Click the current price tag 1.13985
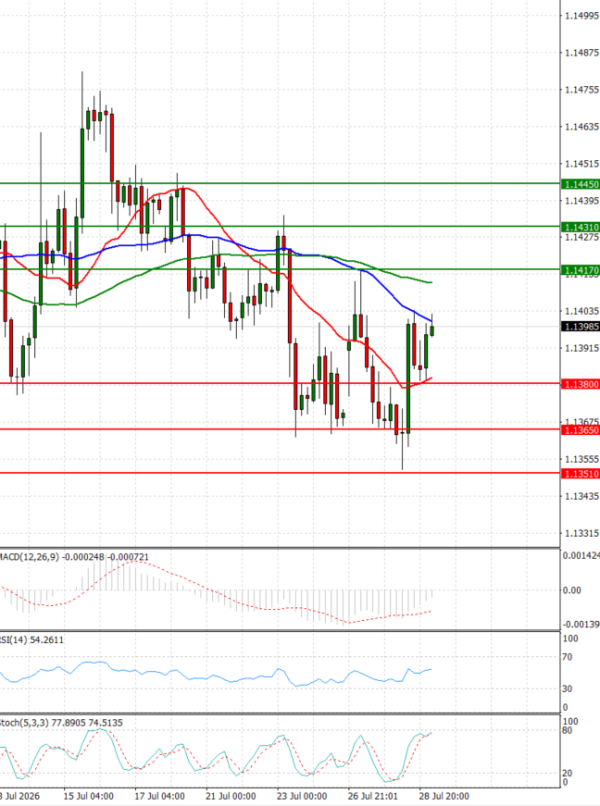The image size is (600, 806). pyautogui.click(x=580, y=326)
